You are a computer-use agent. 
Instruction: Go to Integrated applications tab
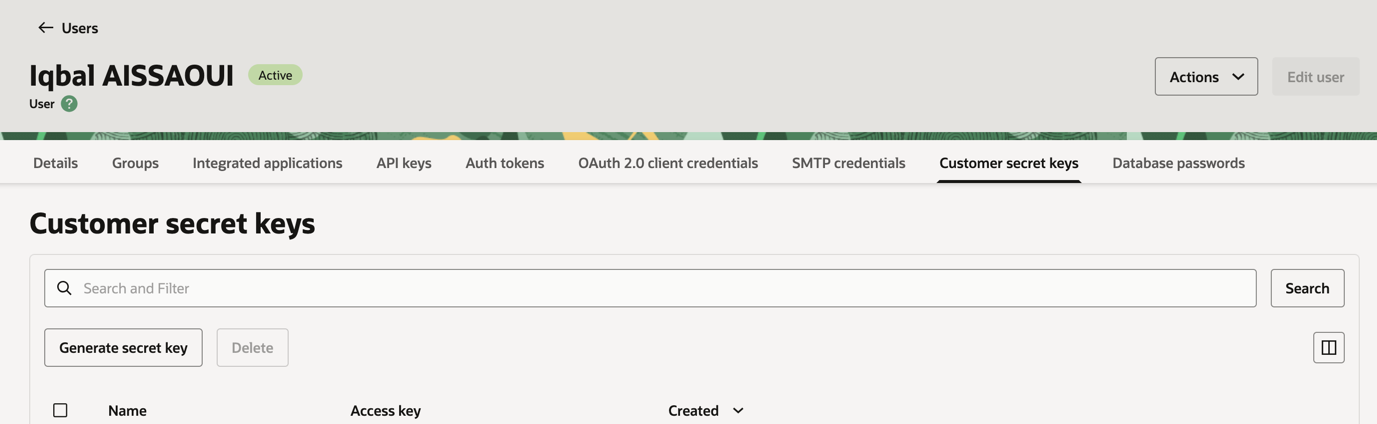click(267, 163)
